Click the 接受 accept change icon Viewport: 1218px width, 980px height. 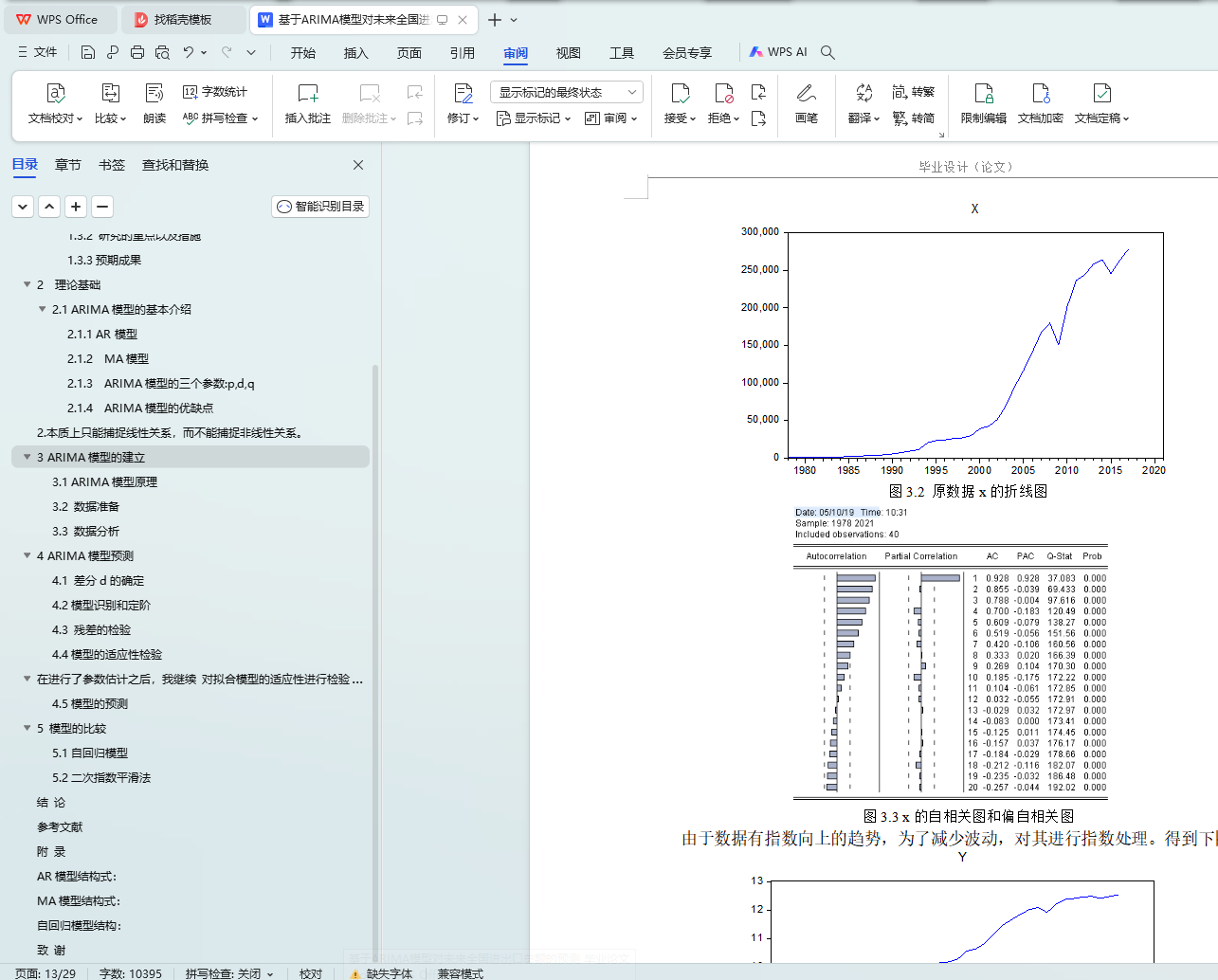(x=680, y=93)
